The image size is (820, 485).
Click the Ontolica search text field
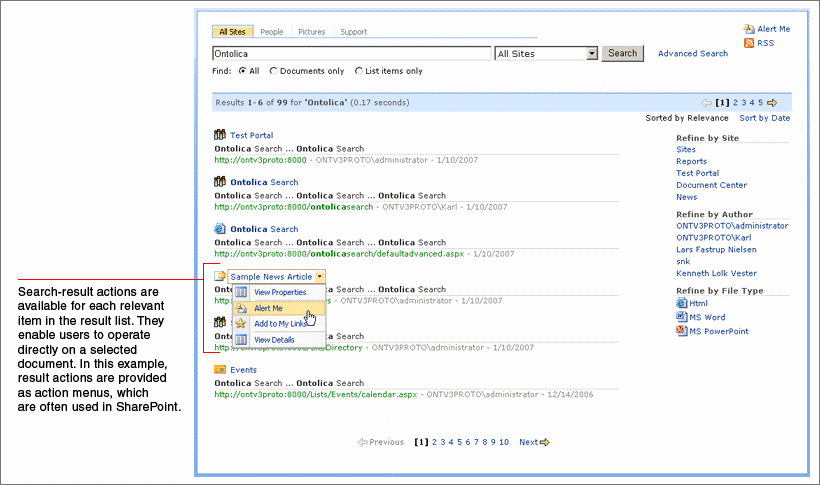click(351, 53)
